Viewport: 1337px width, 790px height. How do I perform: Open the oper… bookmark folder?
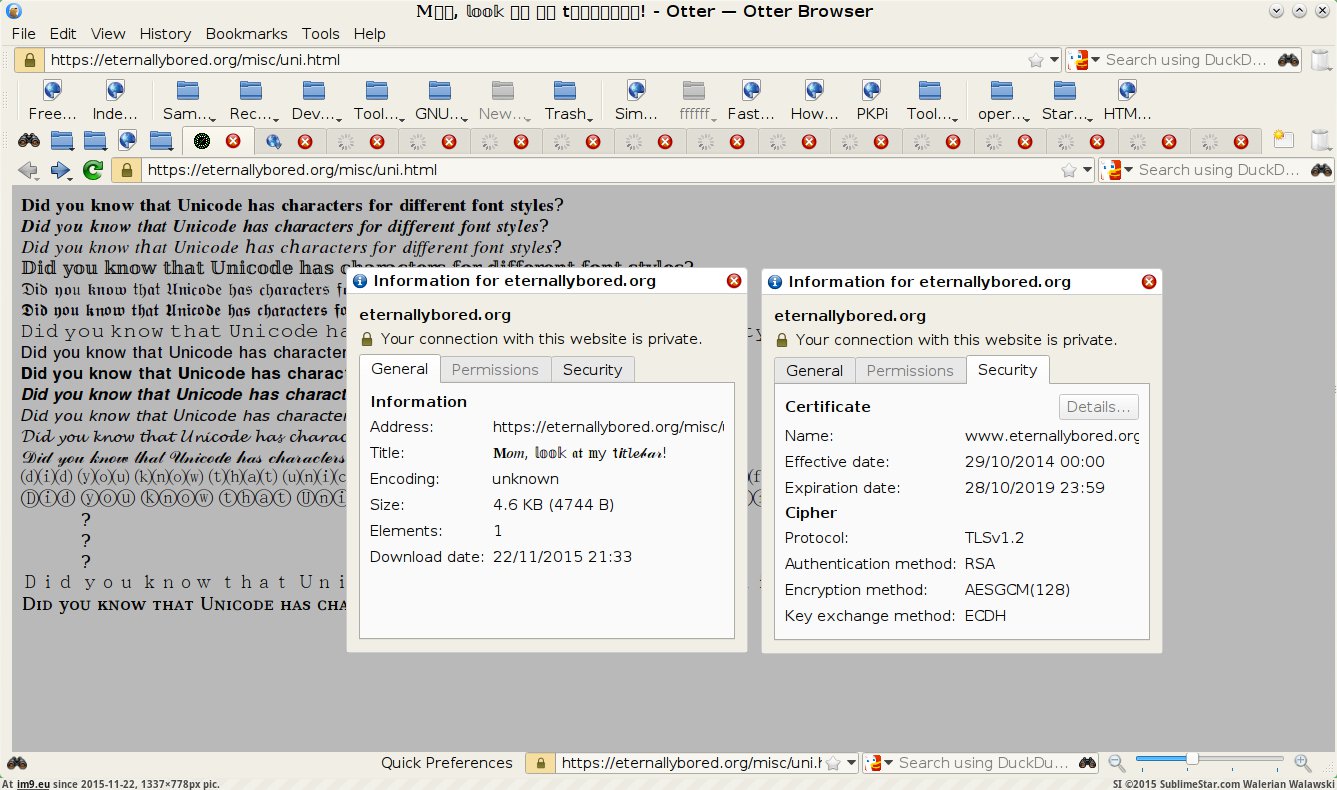1001,101
